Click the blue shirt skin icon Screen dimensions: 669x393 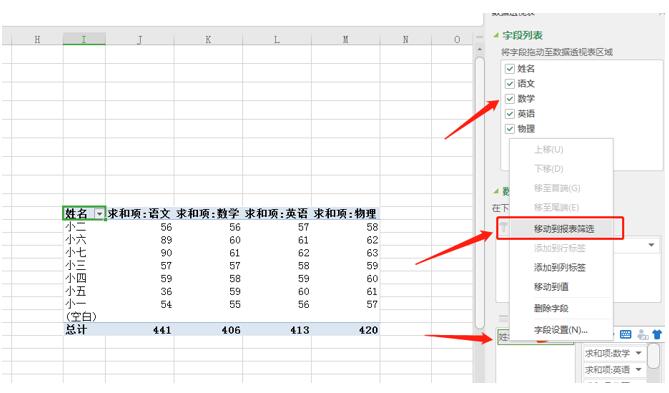657,334
